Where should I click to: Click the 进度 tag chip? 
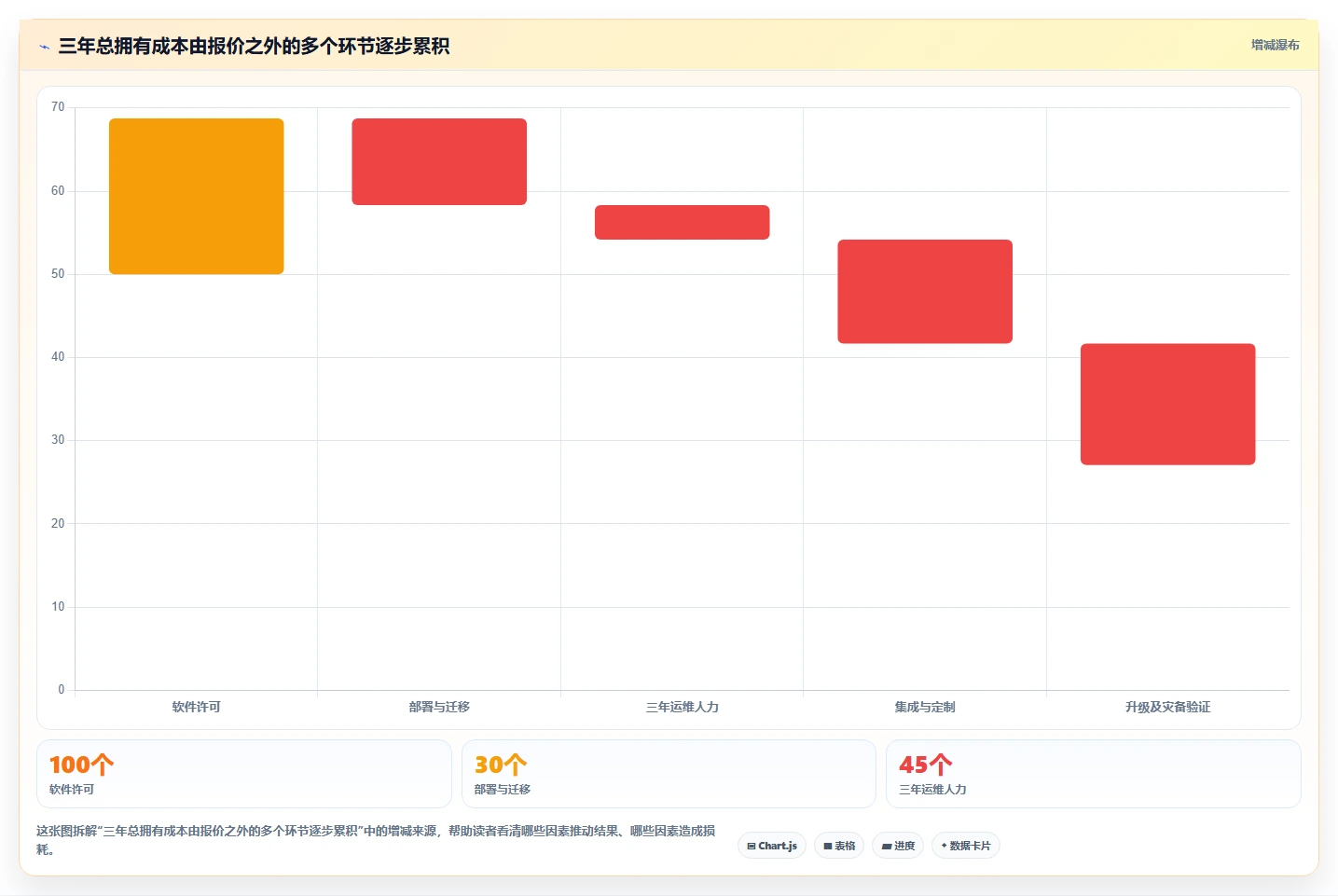pyautogui.click(x=898, y=846)
